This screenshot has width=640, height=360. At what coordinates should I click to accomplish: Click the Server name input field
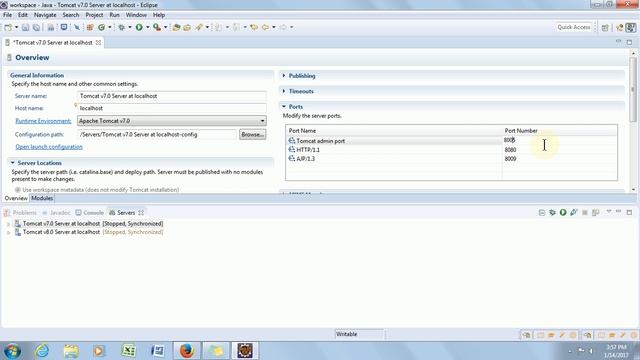[171, 96]
